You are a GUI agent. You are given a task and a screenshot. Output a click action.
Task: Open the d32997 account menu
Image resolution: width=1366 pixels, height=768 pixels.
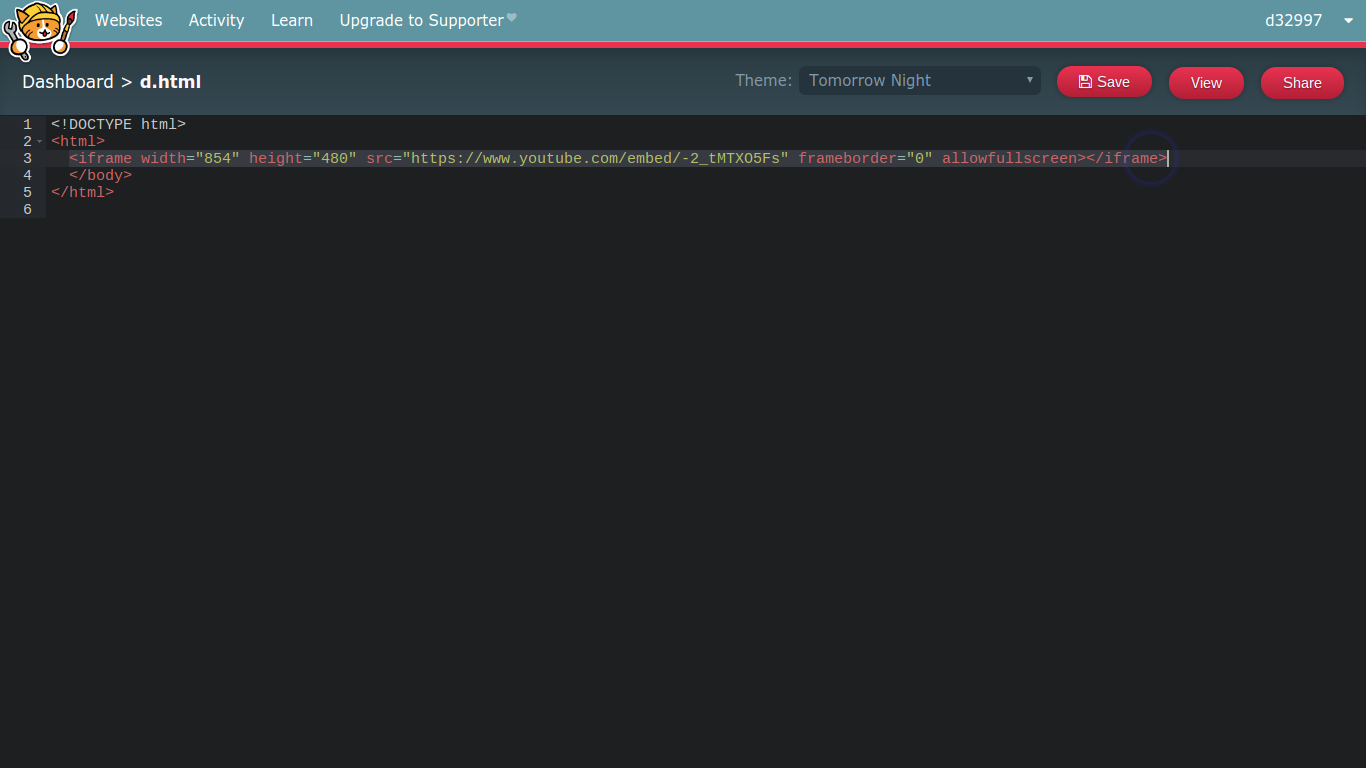1294,20
